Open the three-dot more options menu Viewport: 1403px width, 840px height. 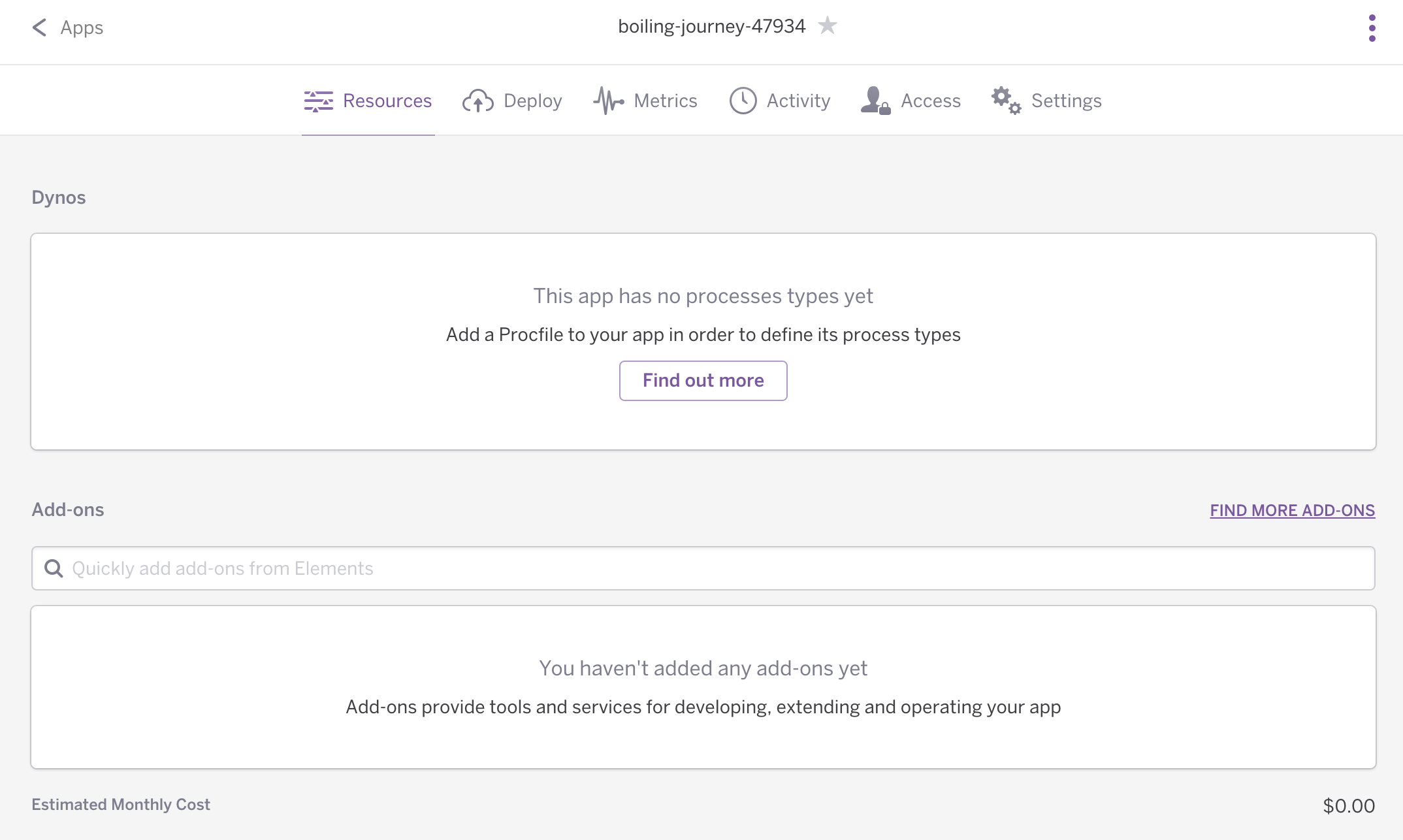pos(1372,28)
